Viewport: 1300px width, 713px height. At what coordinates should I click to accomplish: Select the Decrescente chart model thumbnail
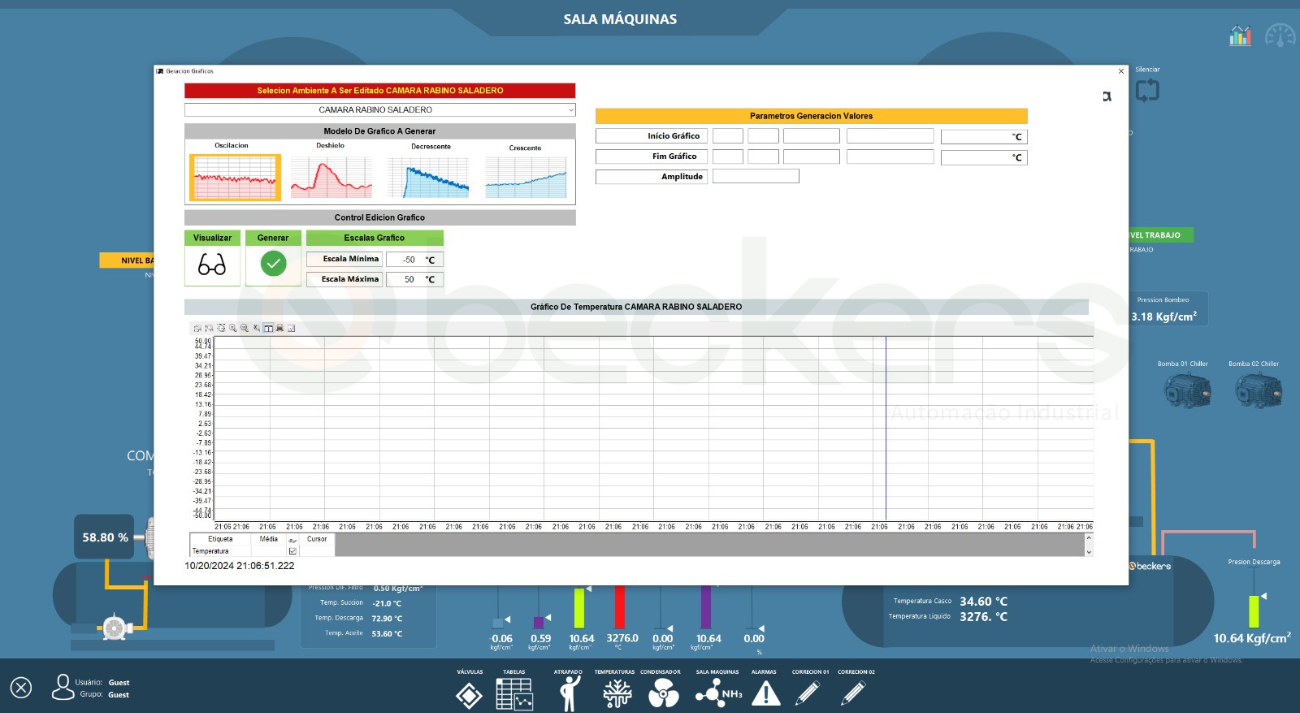[x=429, y=177]
